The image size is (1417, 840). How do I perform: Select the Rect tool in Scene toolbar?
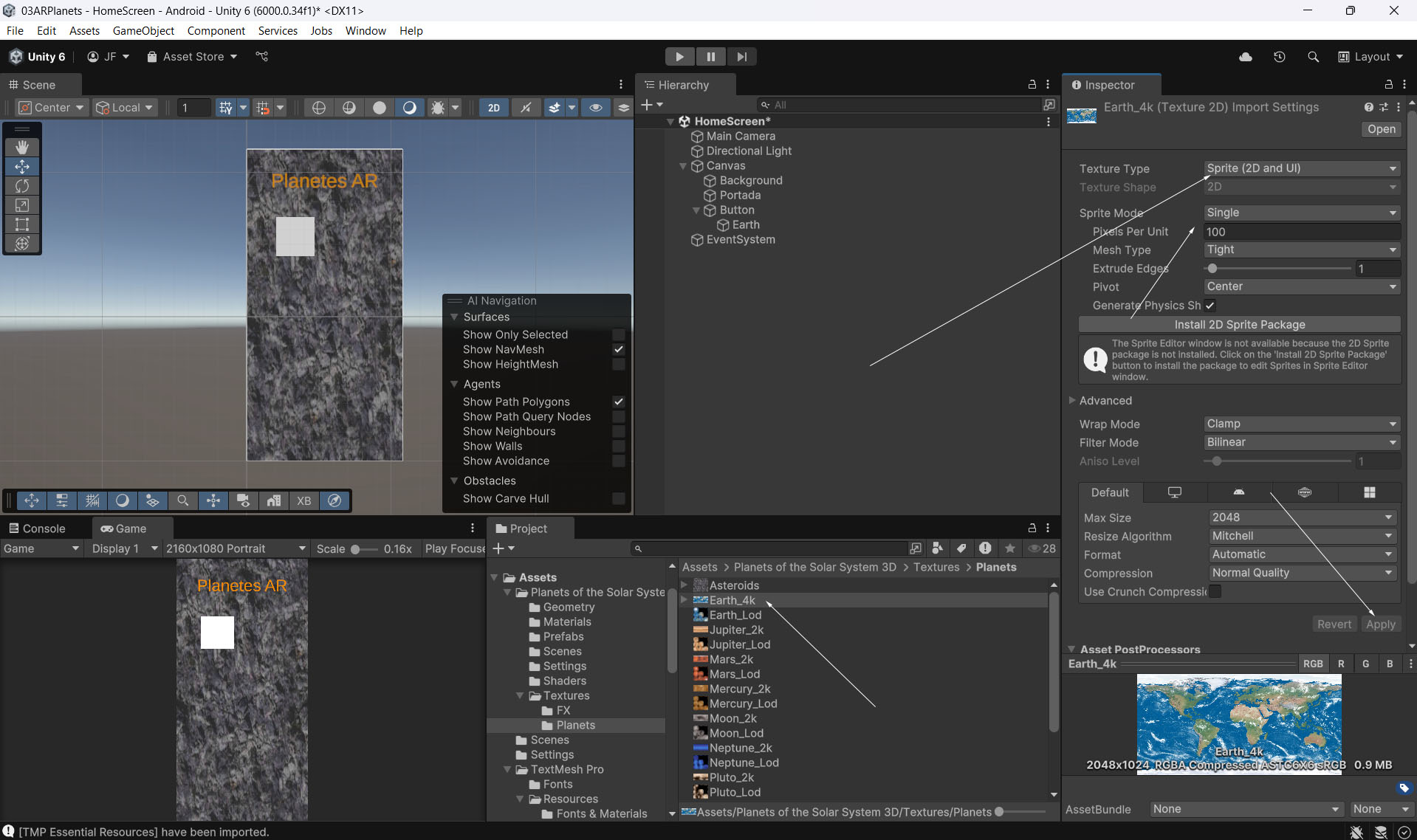click(22, 224)
